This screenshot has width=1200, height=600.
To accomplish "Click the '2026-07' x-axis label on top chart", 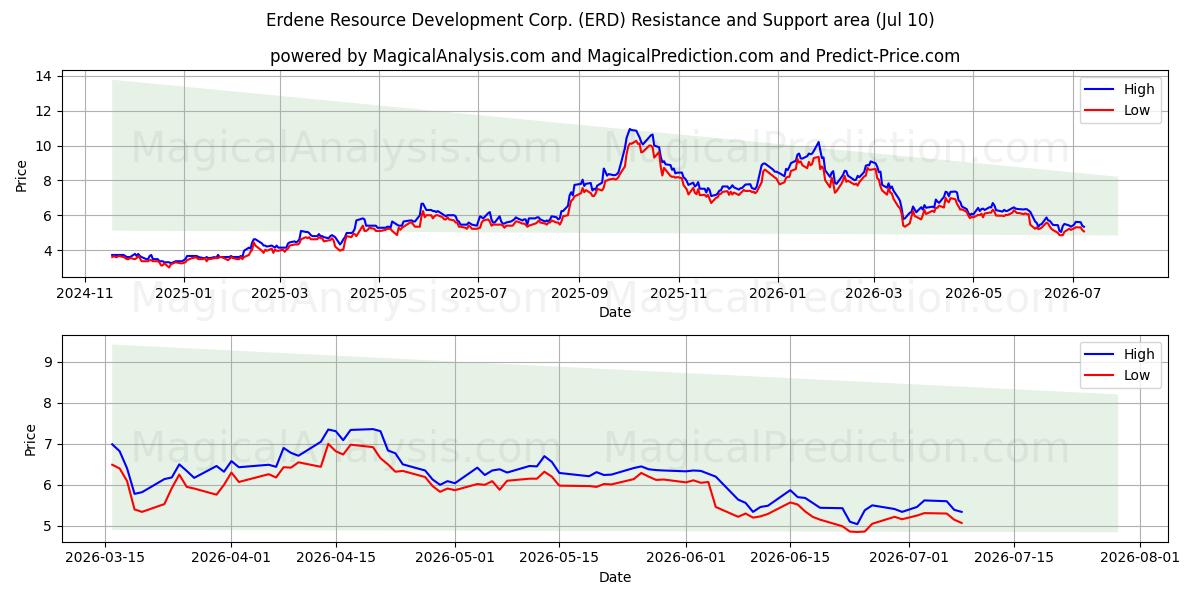I will pos(1072,294).
